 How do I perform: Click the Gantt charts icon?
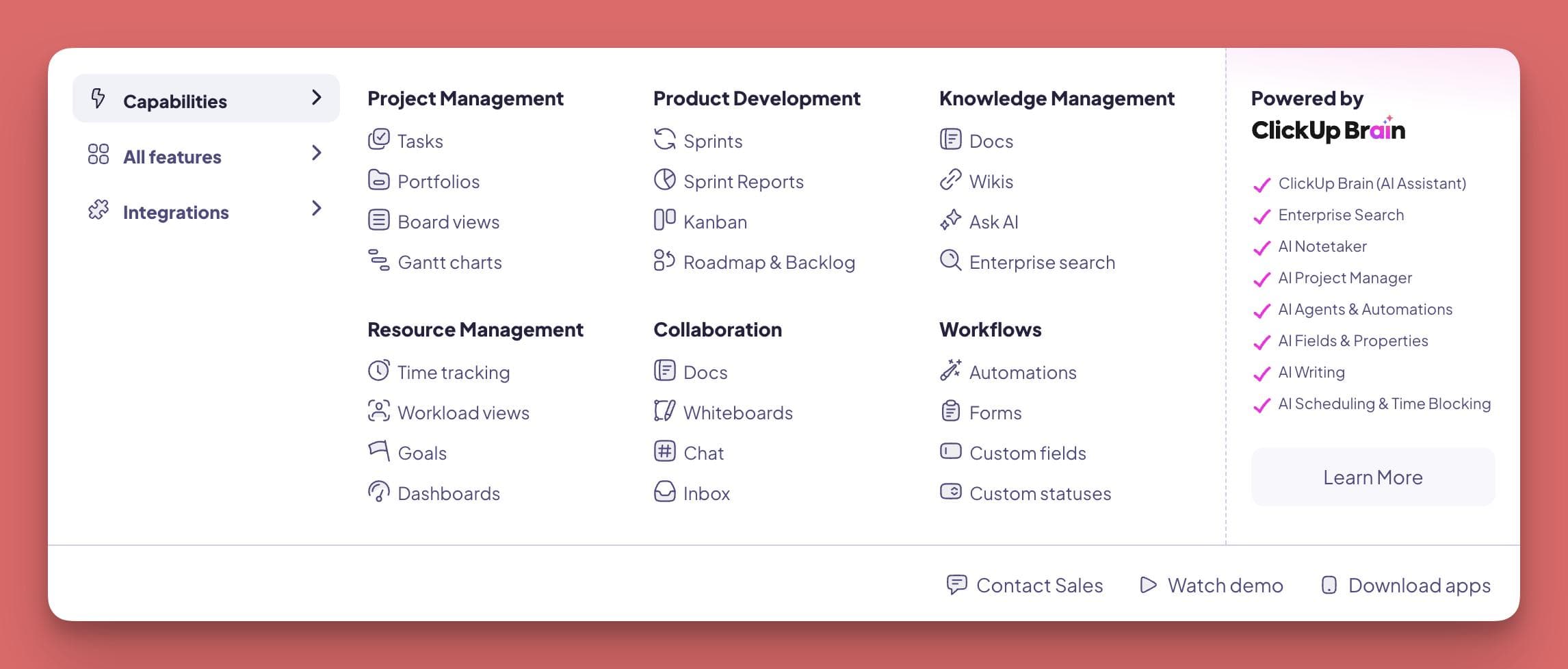pyautogui.click(x=378, y=261)
